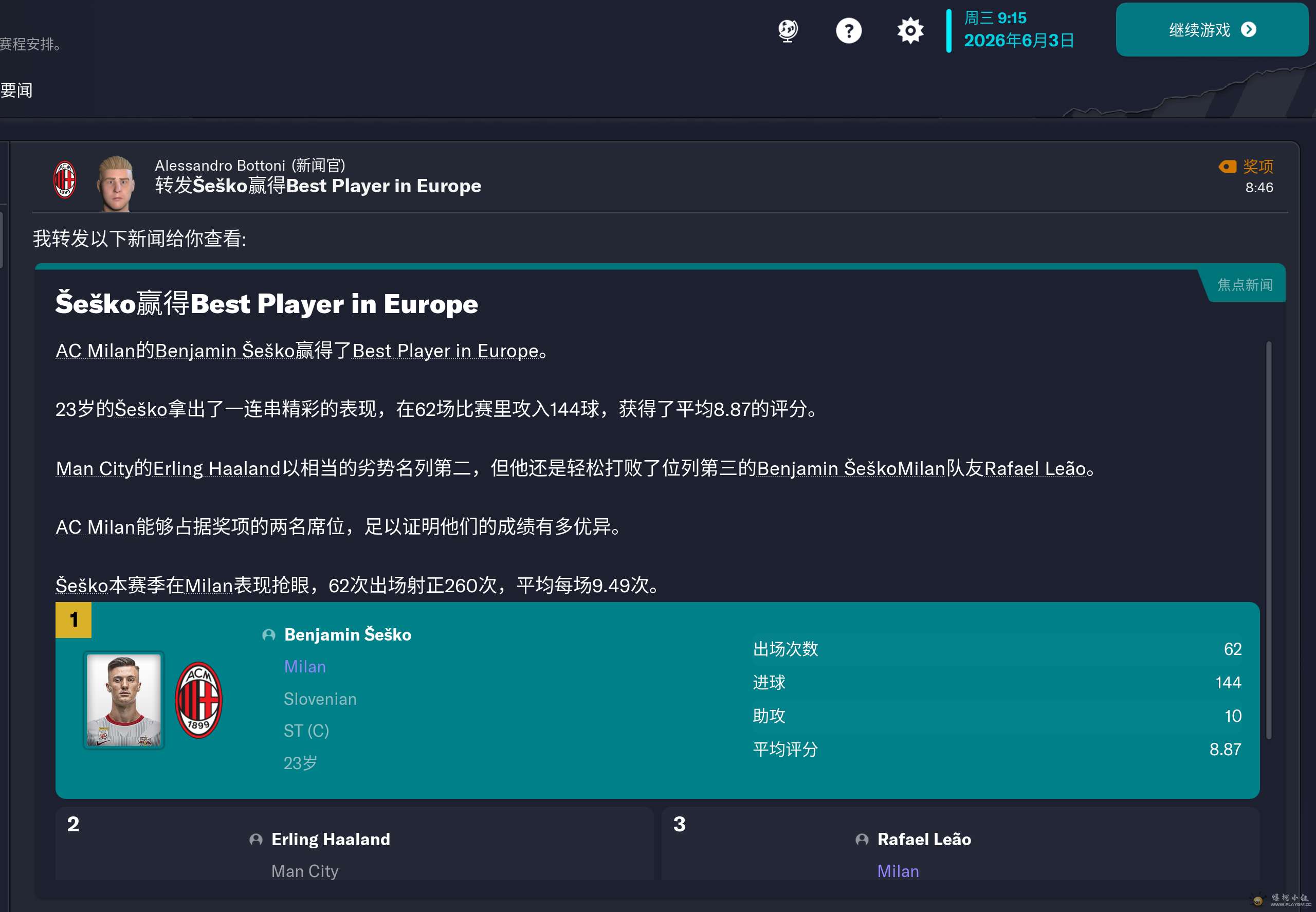Click the person icon beside Rafael Leão
The width and height of the screenshot is (1316, 912).
(862, 840)
